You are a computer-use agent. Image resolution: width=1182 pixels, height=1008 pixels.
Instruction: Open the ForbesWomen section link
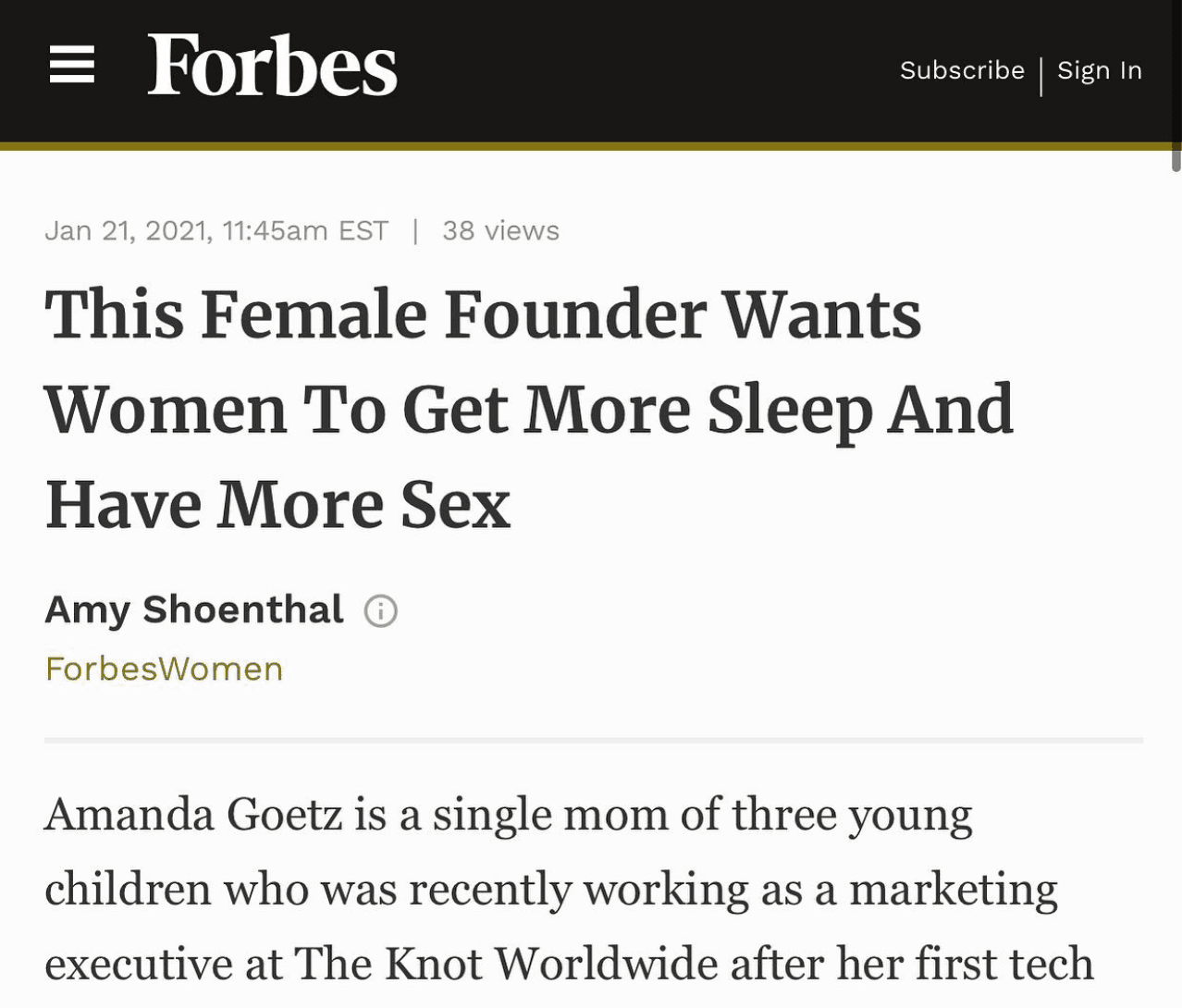tap(164, 669)
